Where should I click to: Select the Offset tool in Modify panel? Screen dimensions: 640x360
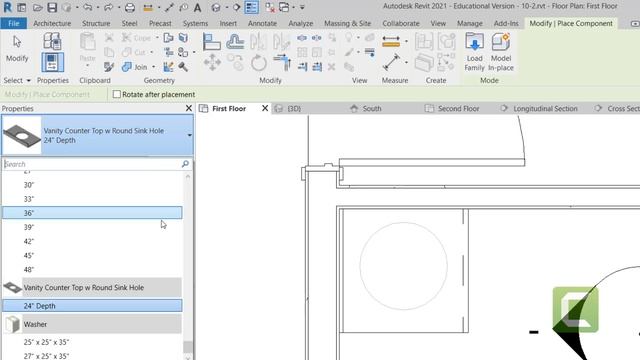point(235,42)
